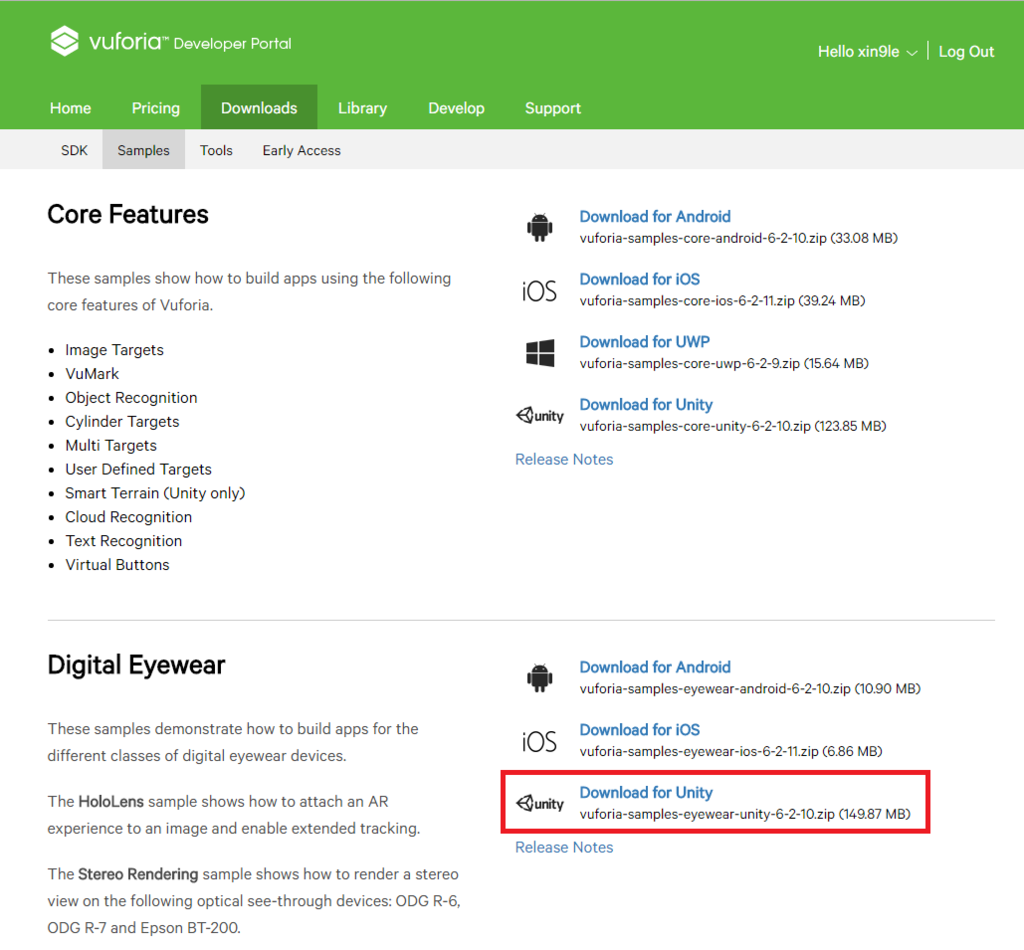Select the Samples sub-tab
The width and height of the screenshot is (1024, 950).
[x=144, y=150]
